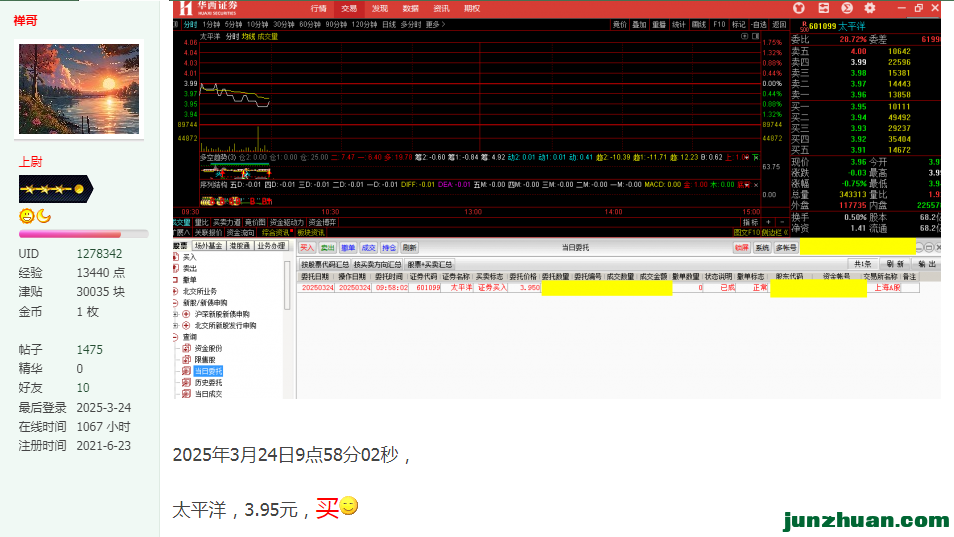Click the chart minus icon near 15:00
Screen dimensions: 954x537
(782, 223)
